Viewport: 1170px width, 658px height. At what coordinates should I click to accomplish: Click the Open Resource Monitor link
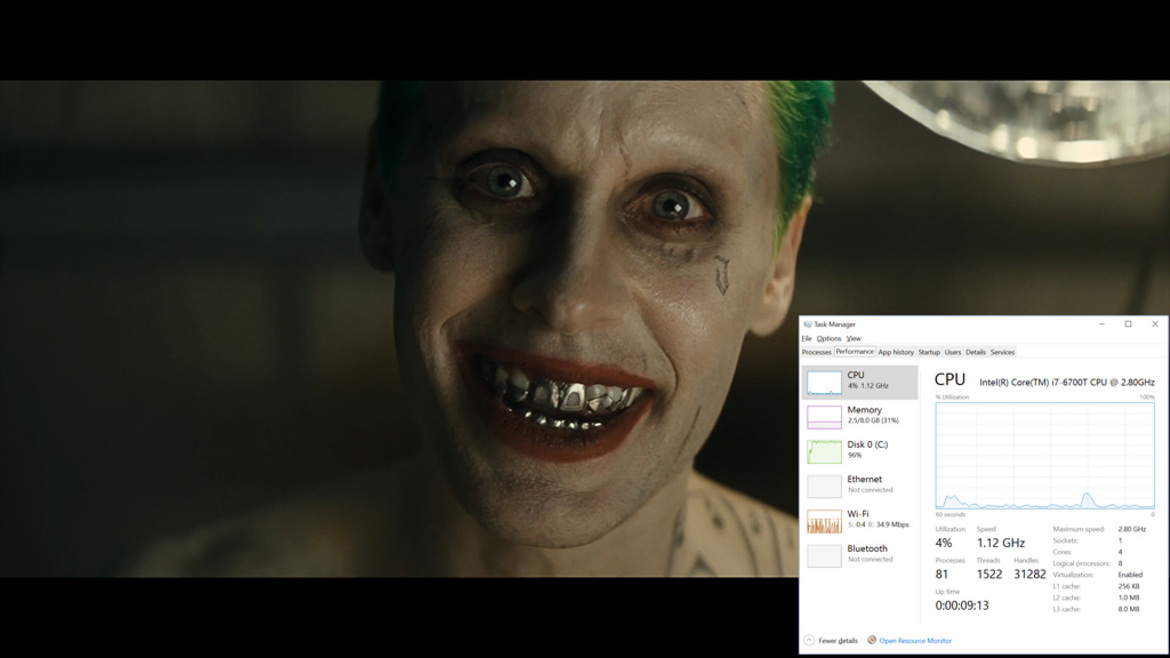click(x=915, y=641)
